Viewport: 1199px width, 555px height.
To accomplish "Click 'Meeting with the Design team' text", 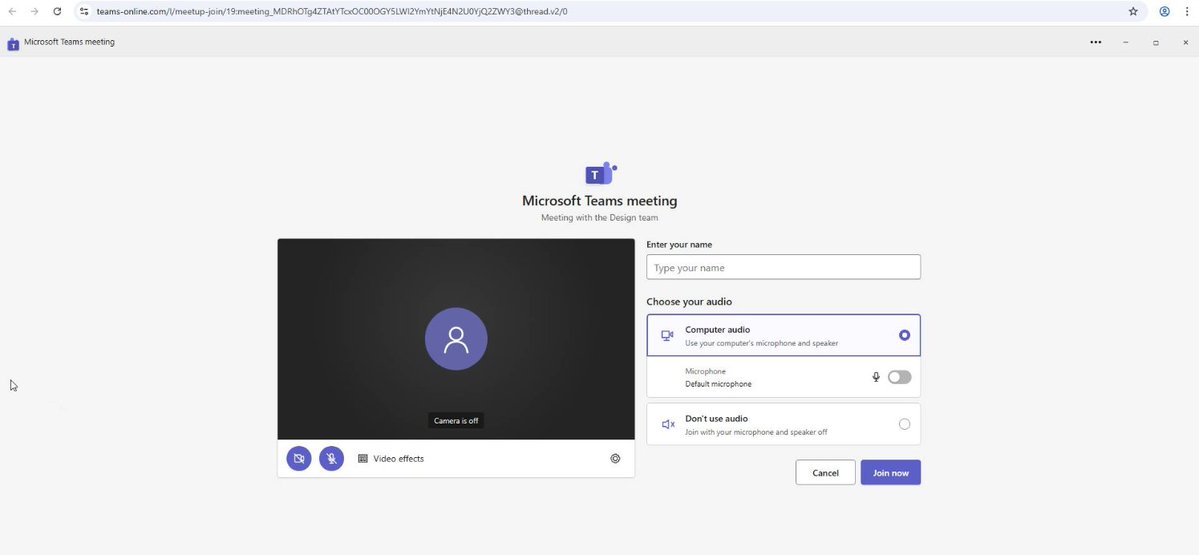I will pyautogui.click(x=600, y=218).
